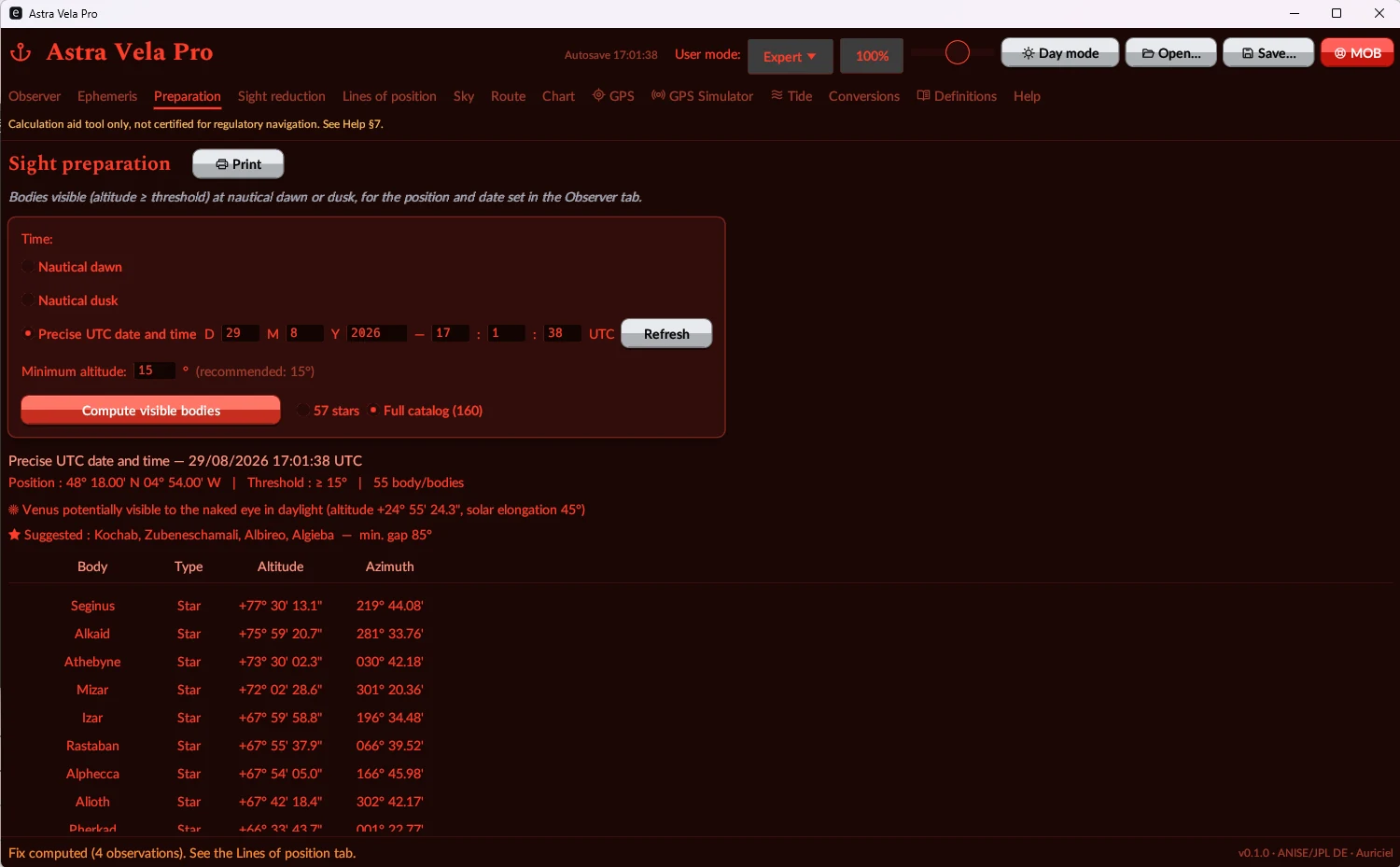Click the Alkaid row name
Screen dimensions: 1400x867
92,634
